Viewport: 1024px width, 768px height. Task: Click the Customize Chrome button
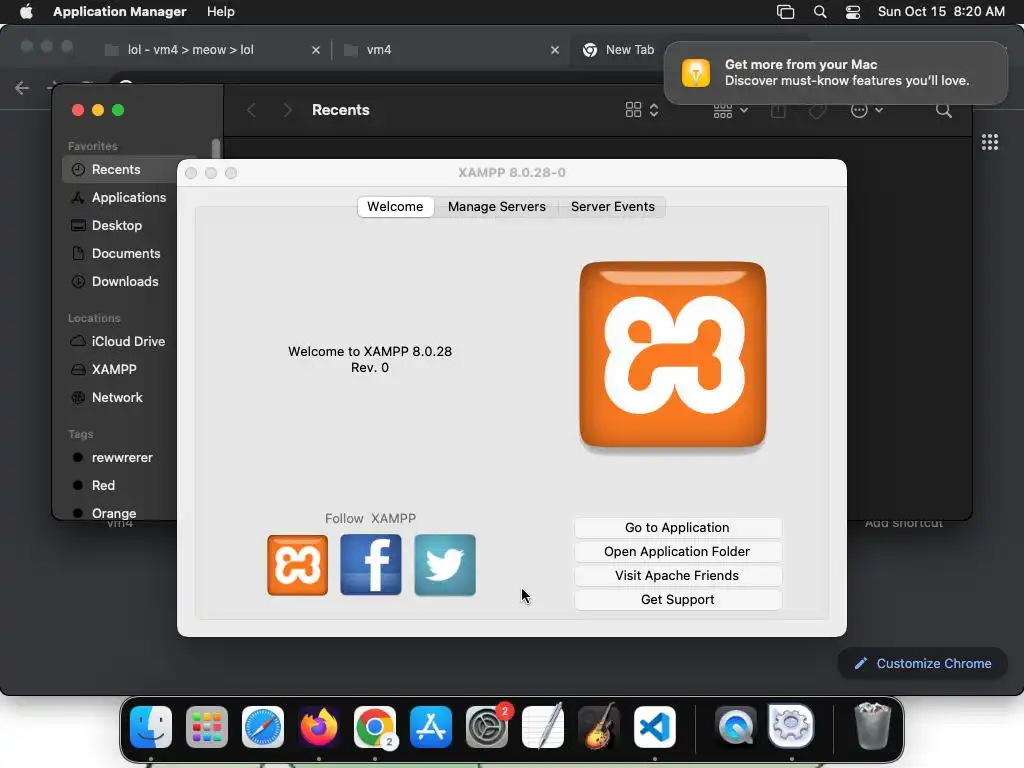[923, 664]
